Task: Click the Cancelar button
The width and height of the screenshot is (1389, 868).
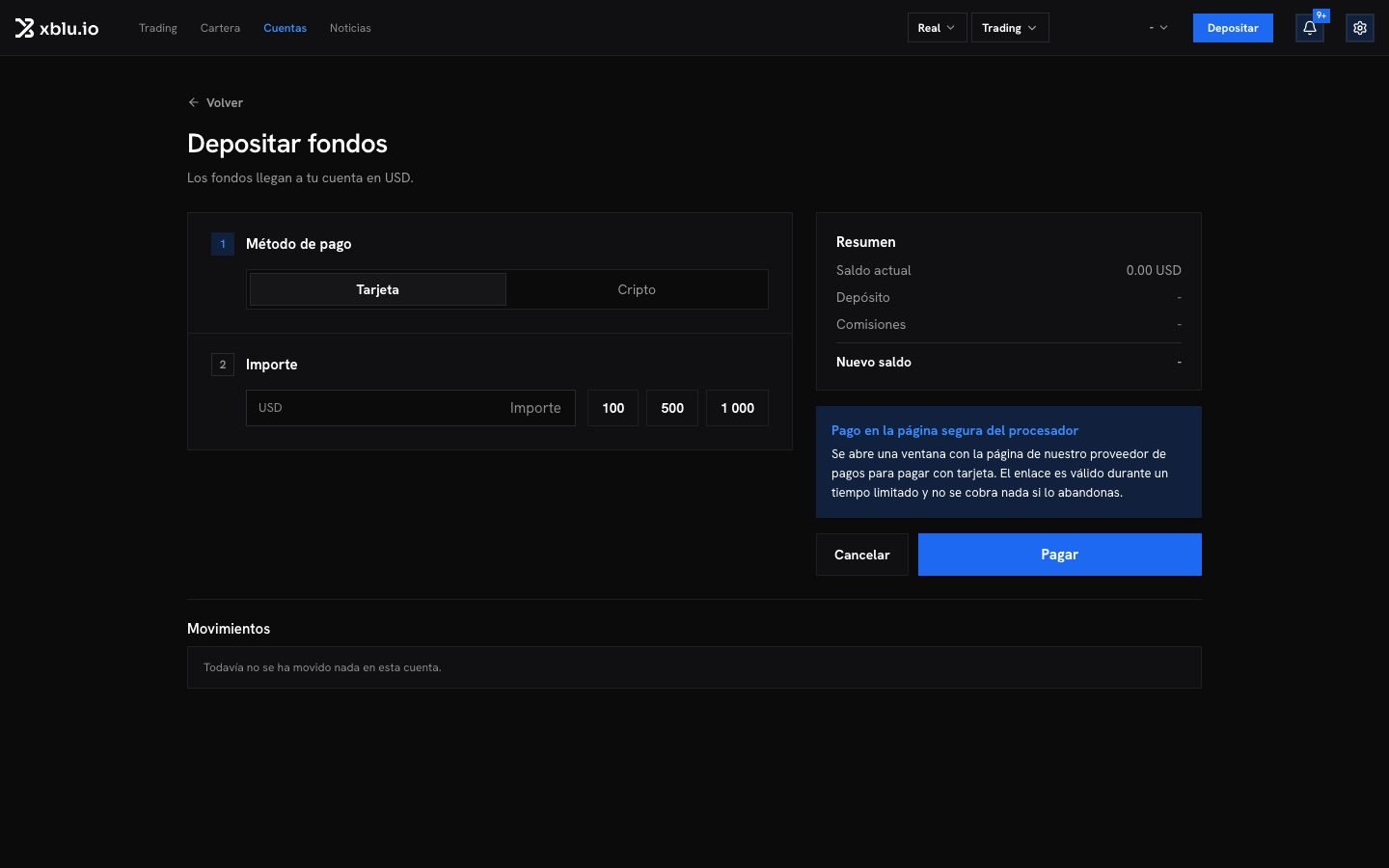Action: [x=862, y=555]
